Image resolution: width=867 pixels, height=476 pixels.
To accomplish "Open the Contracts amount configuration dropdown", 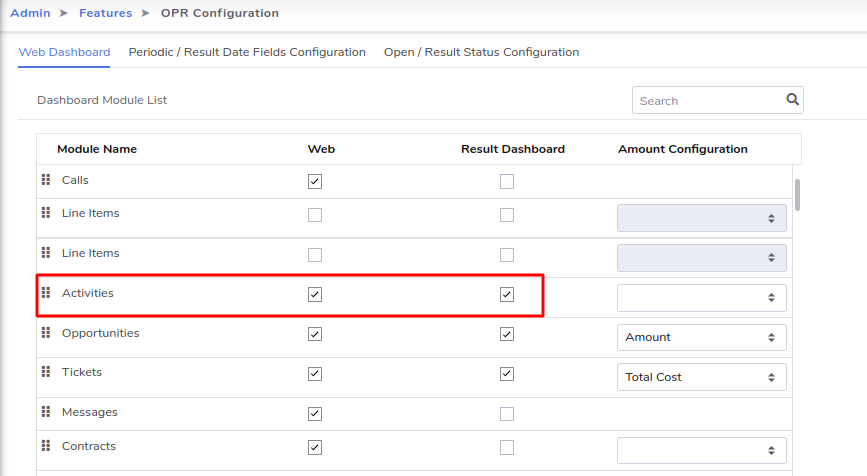I will 702,450.
